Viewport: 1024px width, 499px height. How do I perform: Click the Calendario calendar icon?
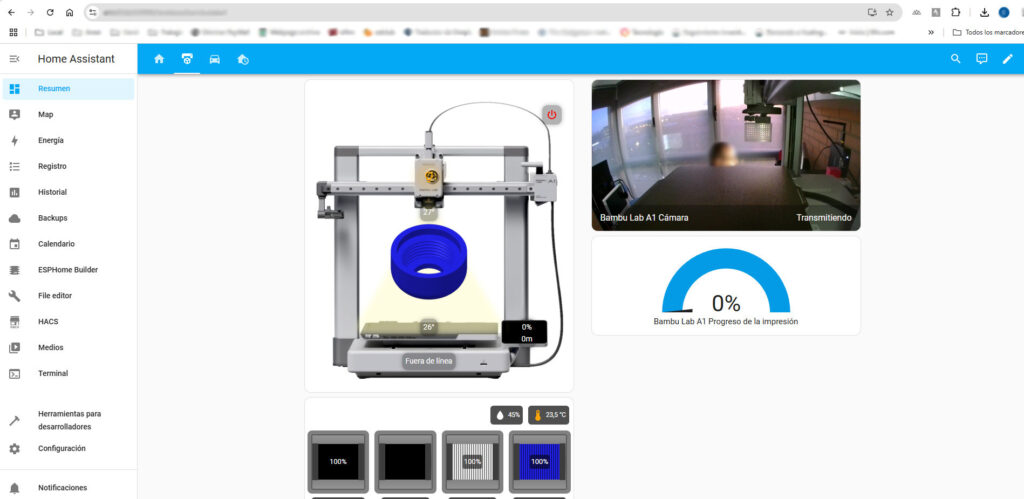14,244
